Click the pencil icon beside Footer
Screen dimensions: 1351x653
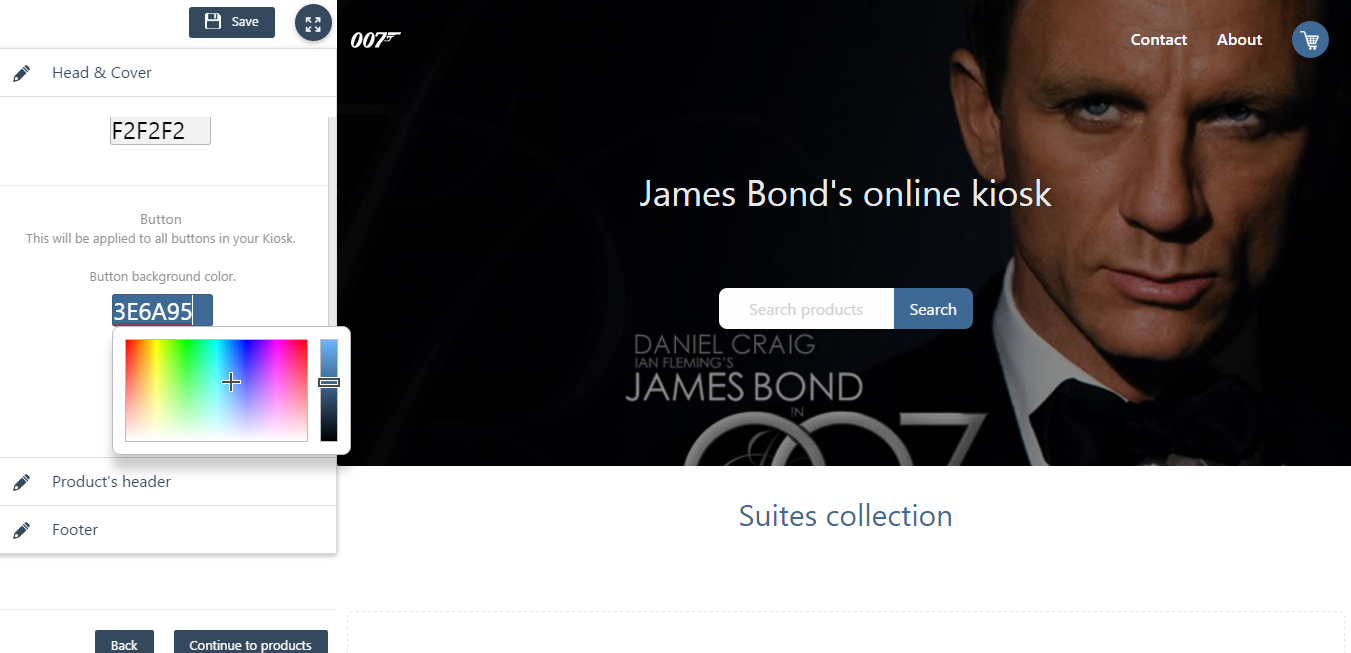pos(21,530)
